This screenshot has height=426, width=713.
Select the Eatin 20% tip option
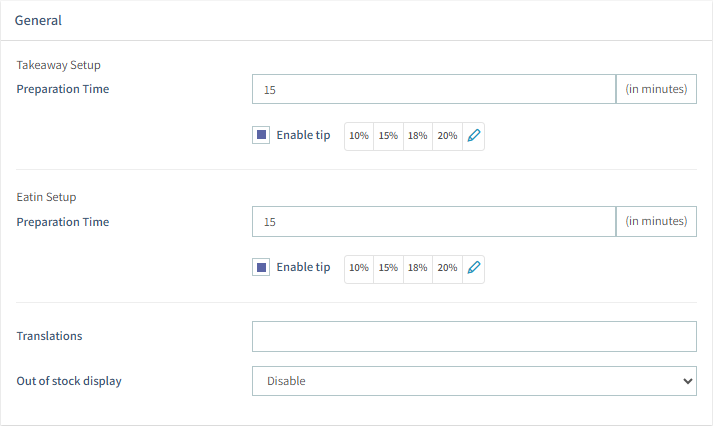(x=447, y=268)
